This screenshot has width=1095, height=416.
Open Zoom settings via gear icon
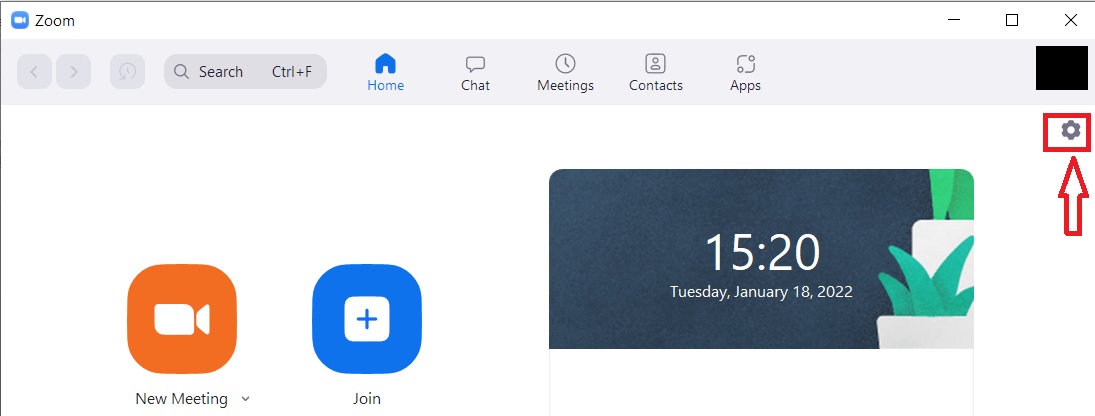1070,130
